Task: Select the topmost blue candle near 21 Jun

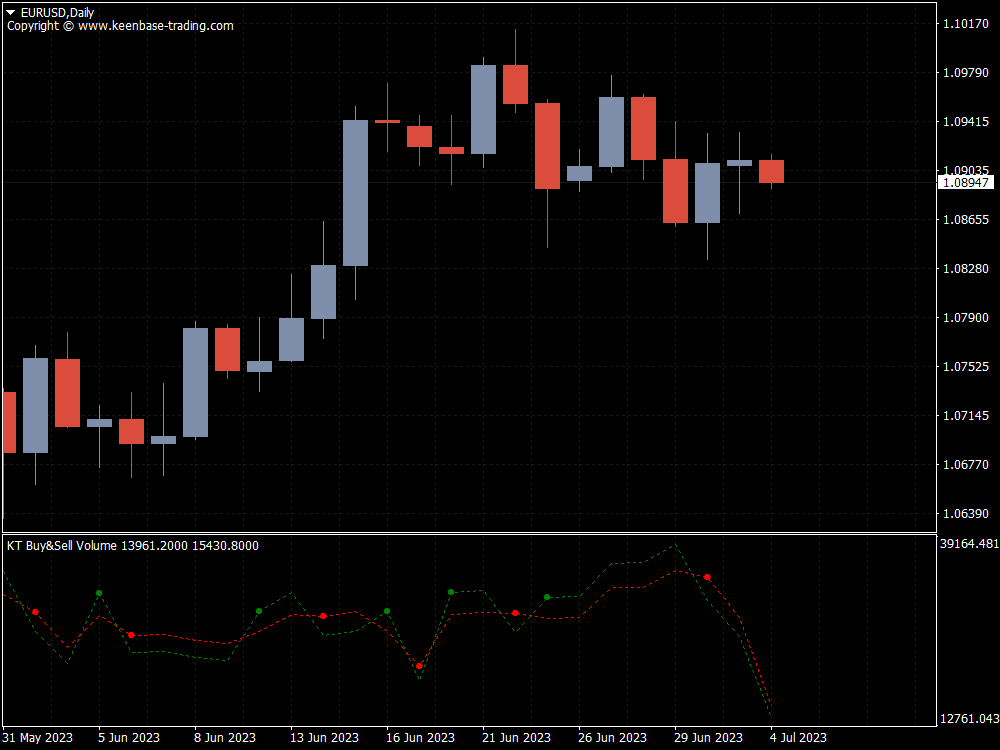Action: pos(484,110)
